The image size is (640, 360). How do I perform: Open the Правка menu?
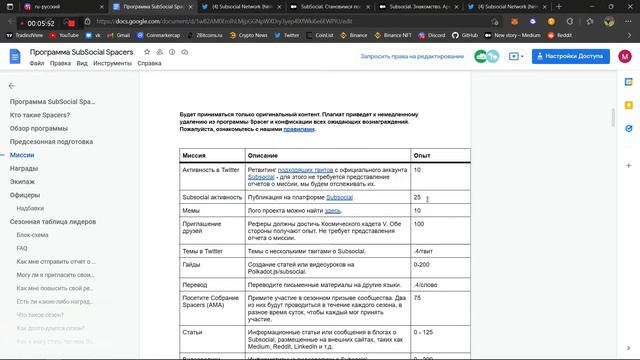[60, 63]
